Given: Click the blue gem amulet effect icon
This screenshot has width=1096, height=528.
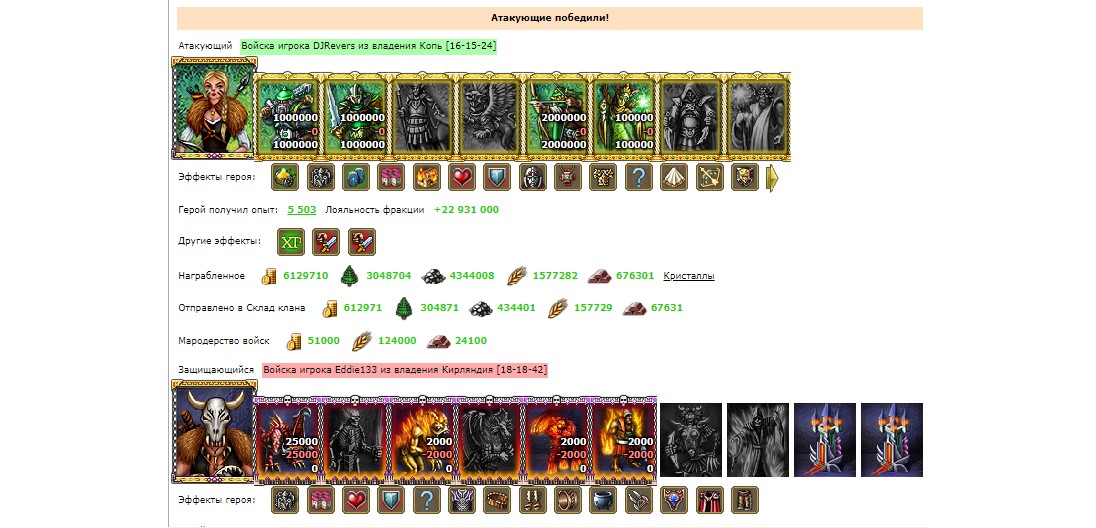Looking at the screenshot, I should tap(674, 500).
